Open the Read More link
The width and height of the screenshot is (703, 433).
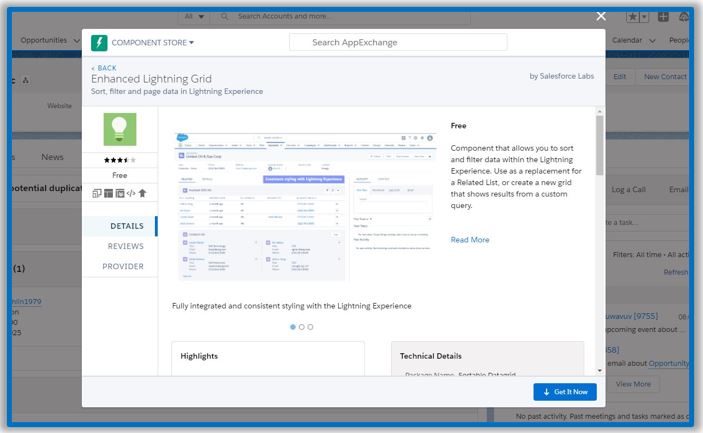coord(470,240)
